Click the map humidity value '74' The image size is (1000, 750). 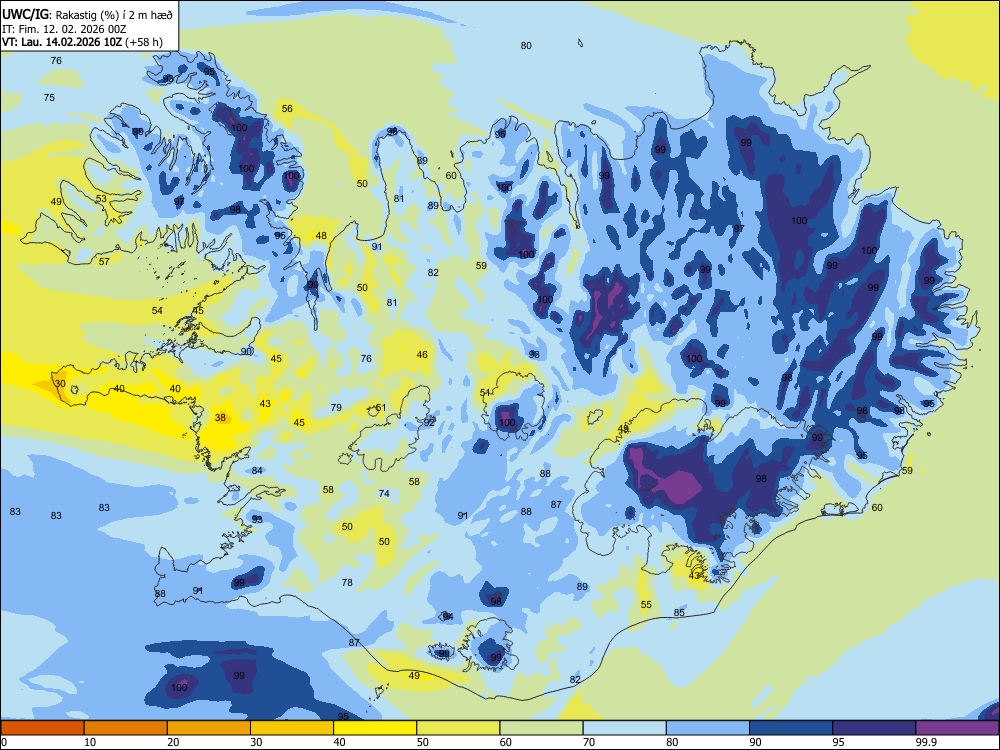tap(384, 494)
